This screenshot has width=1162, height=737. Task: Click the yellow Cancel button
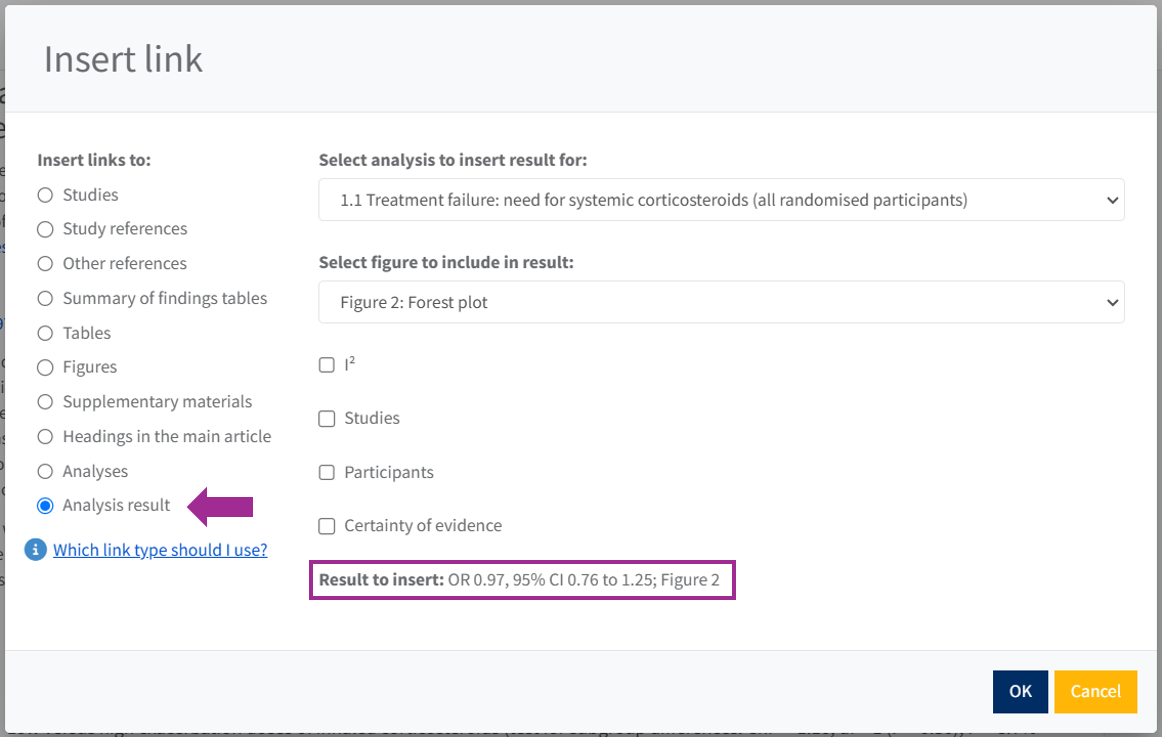[x=1095, y=691]
